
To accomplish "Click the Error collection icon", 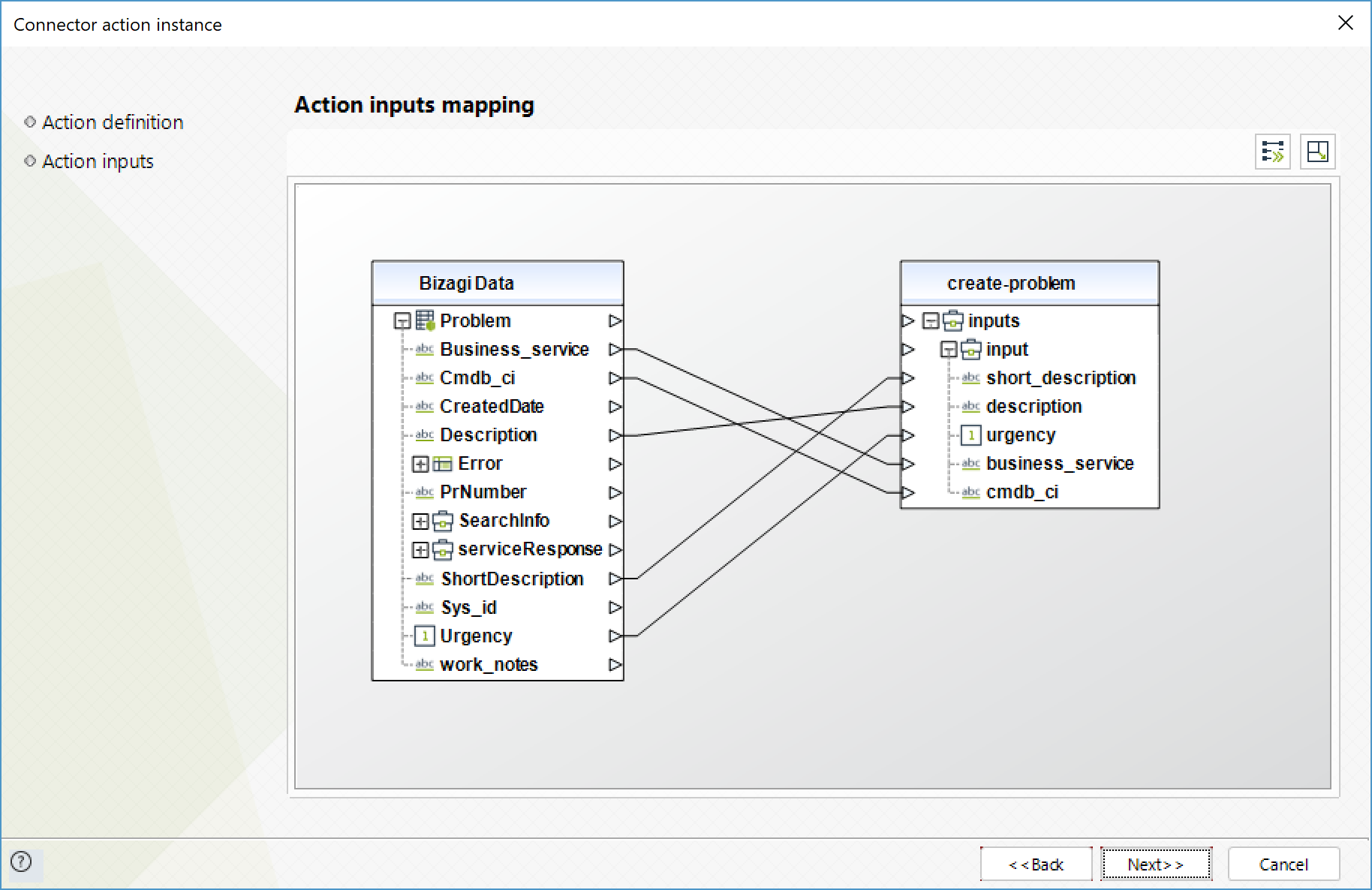I will pyautogui.click(x=443, y=464).
